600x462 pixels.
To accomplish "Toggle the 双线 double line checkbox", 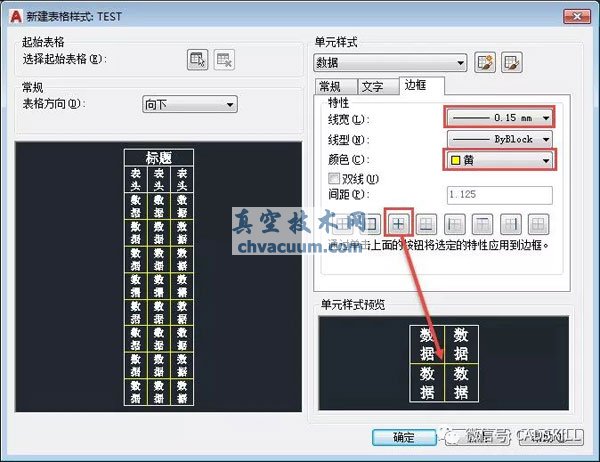I will 334,178.
